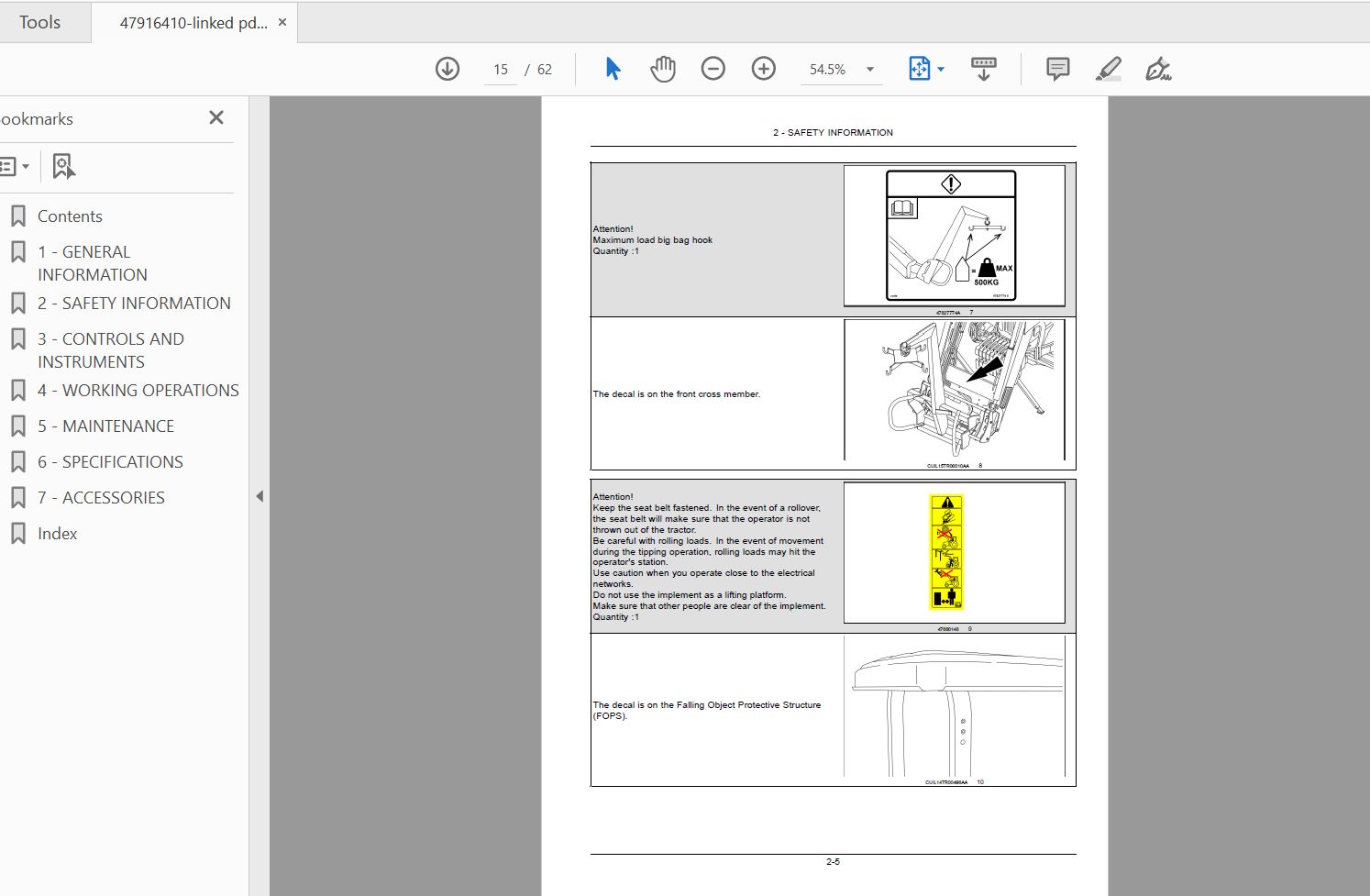Click the zoom out minus icon
The height and width of the screenshot is (896, 1370).
click(x=713, y=69)
